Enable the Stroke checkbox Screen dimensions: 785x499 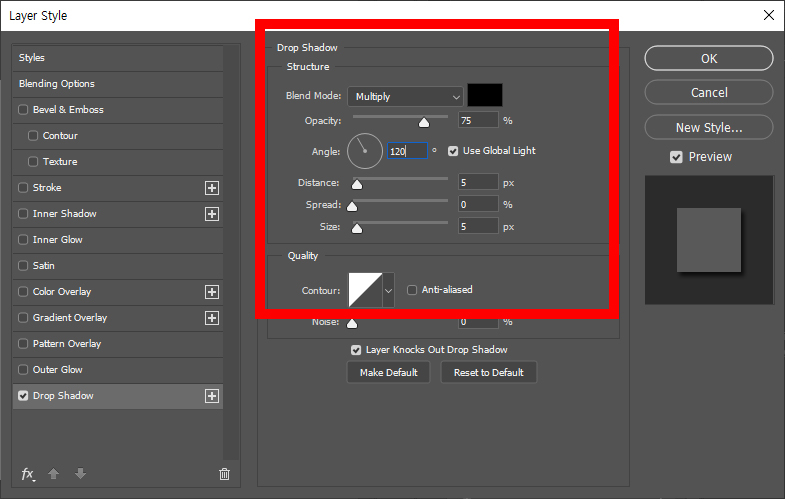coord(23,188)
